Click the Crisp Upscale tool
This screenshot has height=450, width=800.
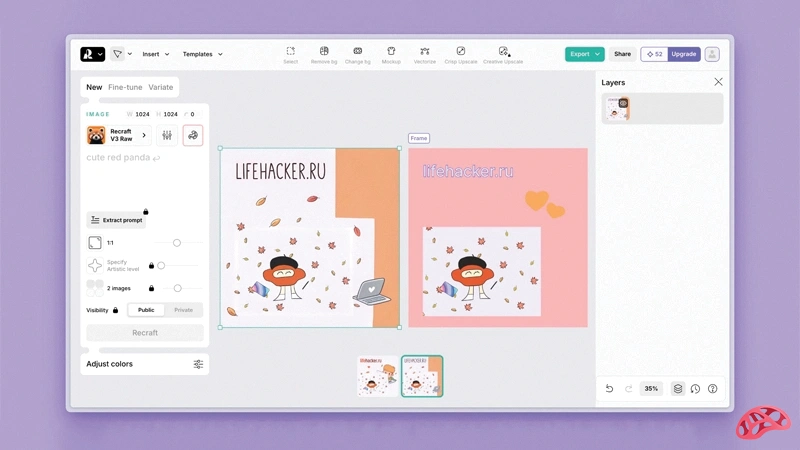click(461, 55)
